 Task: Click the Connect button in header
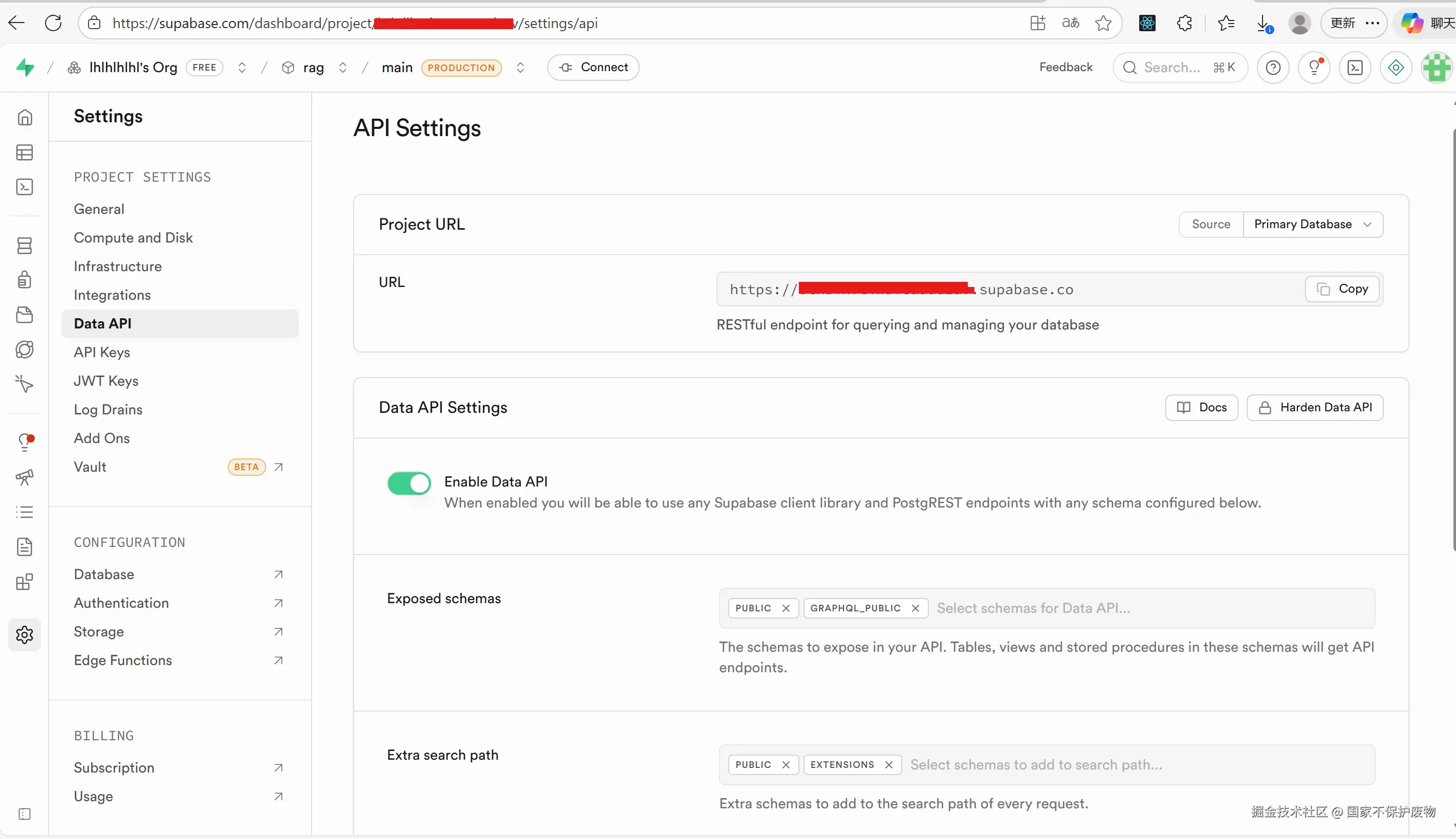tap(593, 68)
